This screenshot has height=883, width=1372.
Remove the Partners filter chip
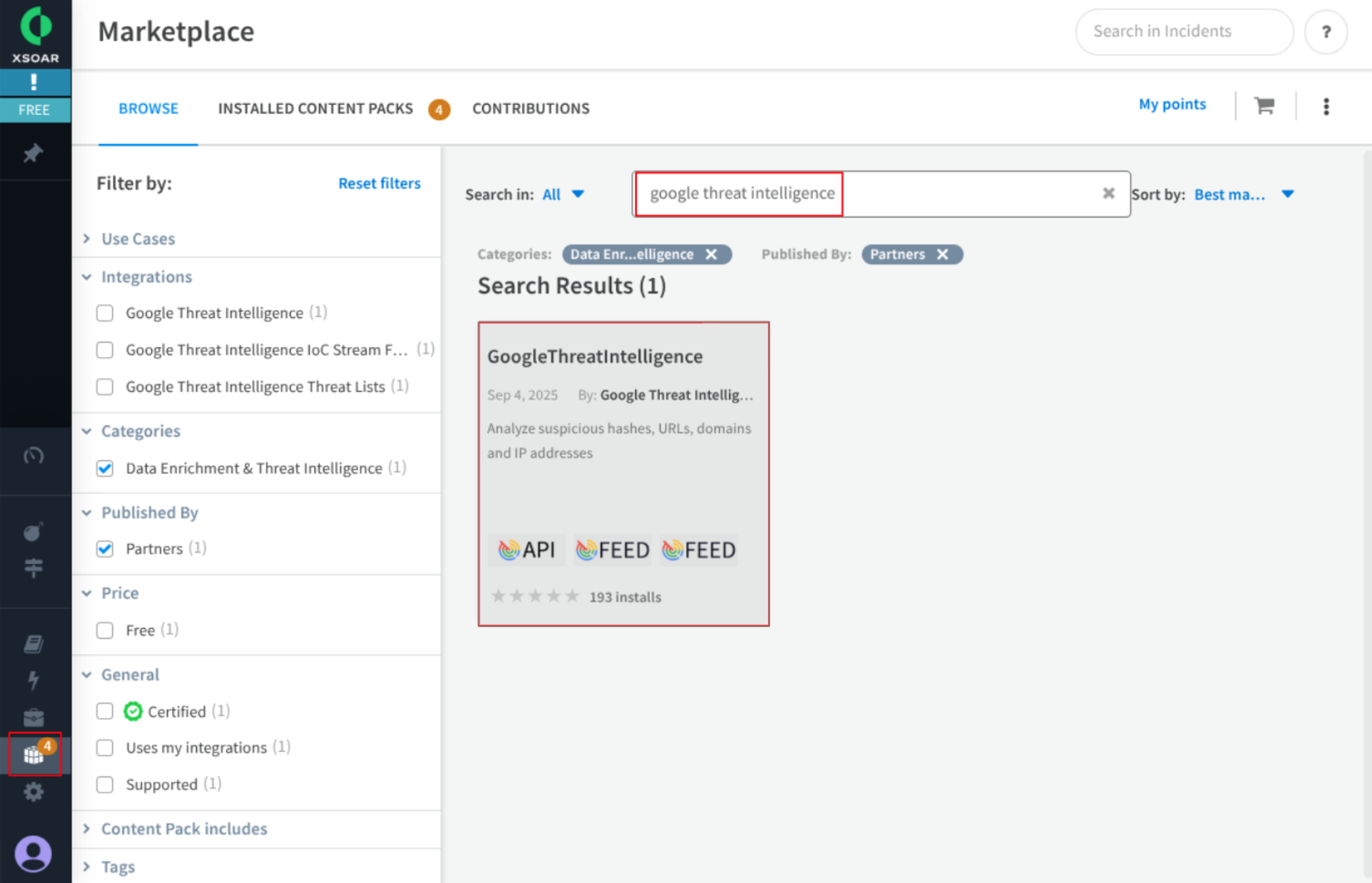click(x=943, y=254)
